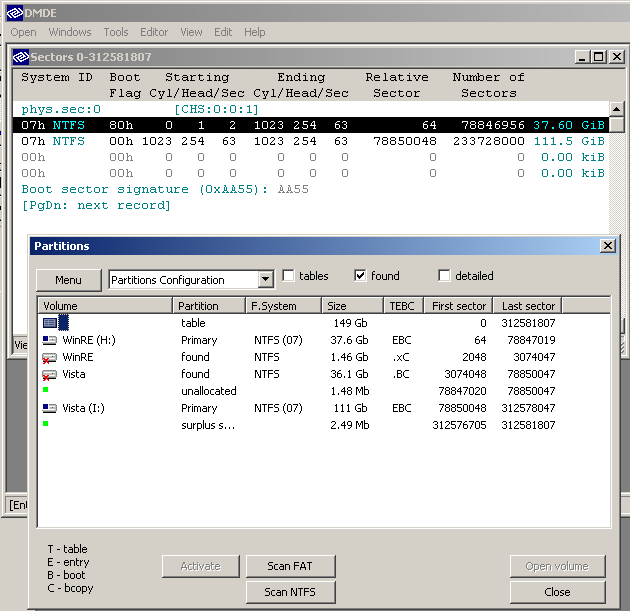
Task: Open the Open menu
Action: [23, 32]
